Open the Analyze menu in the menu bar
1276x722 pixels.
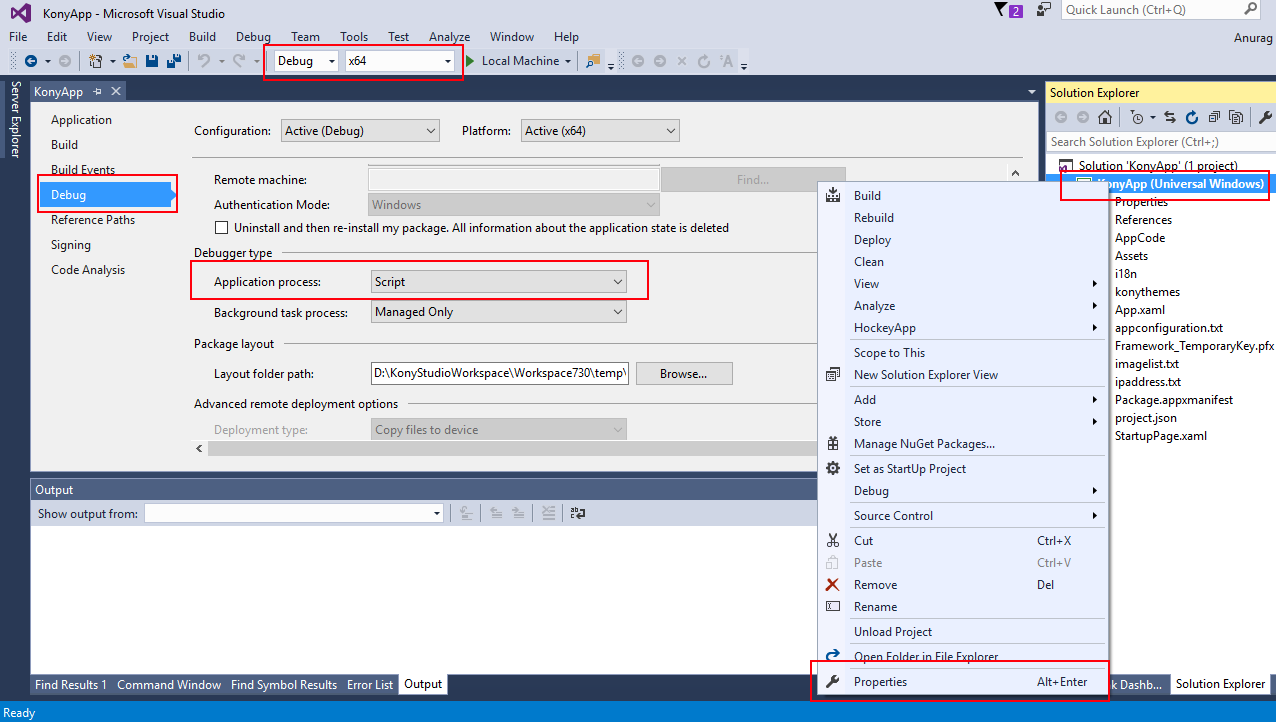(x=449, y=37)
